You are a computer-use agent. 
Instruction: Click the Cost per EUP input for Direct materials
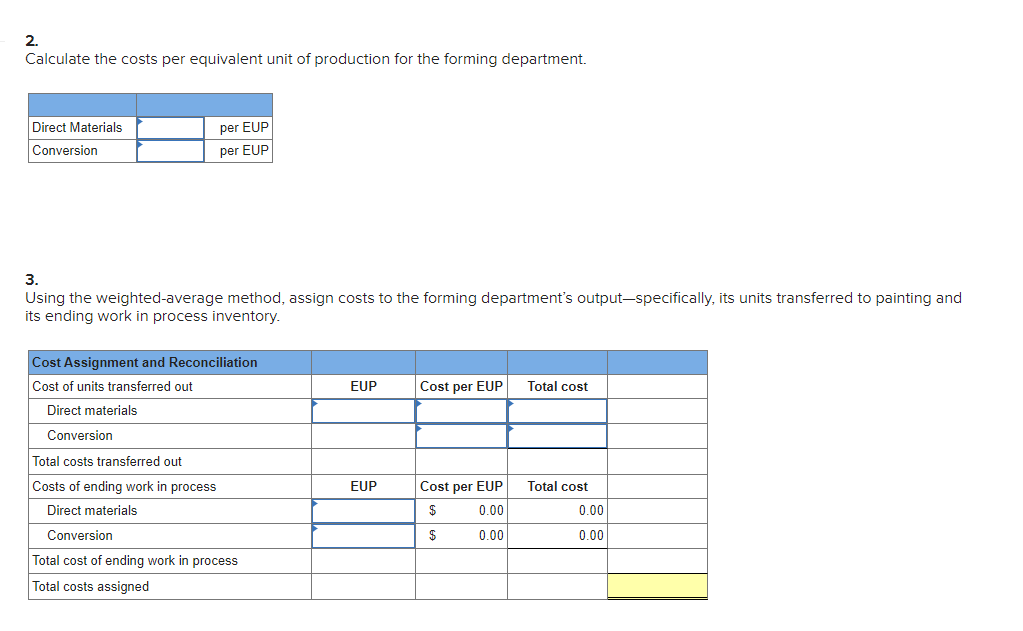coord(461,410)
